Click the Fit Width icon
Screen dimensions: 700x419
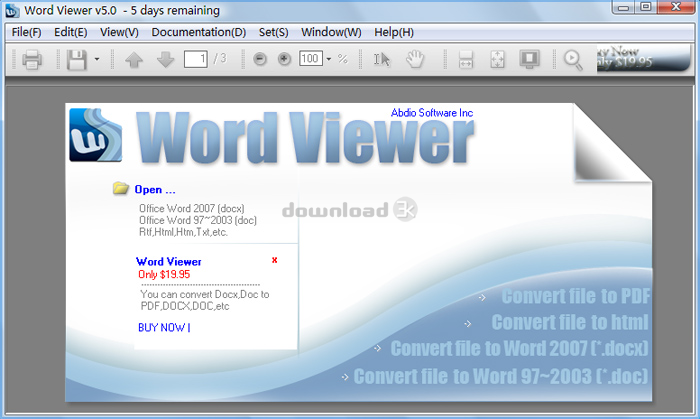click(x=466, y=59)
